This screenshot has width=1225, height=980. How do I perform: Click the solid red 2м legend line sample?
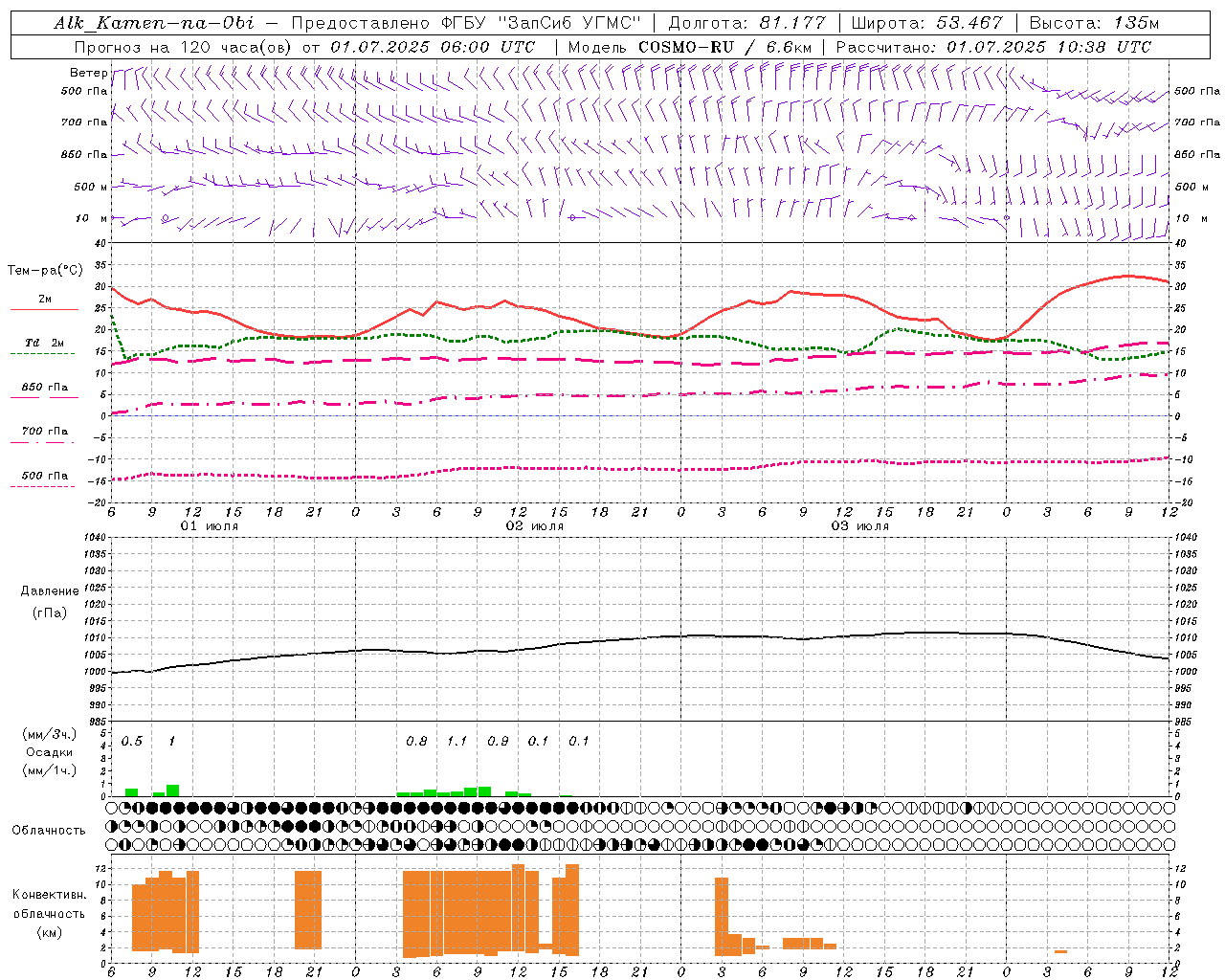tap(44, 310)
